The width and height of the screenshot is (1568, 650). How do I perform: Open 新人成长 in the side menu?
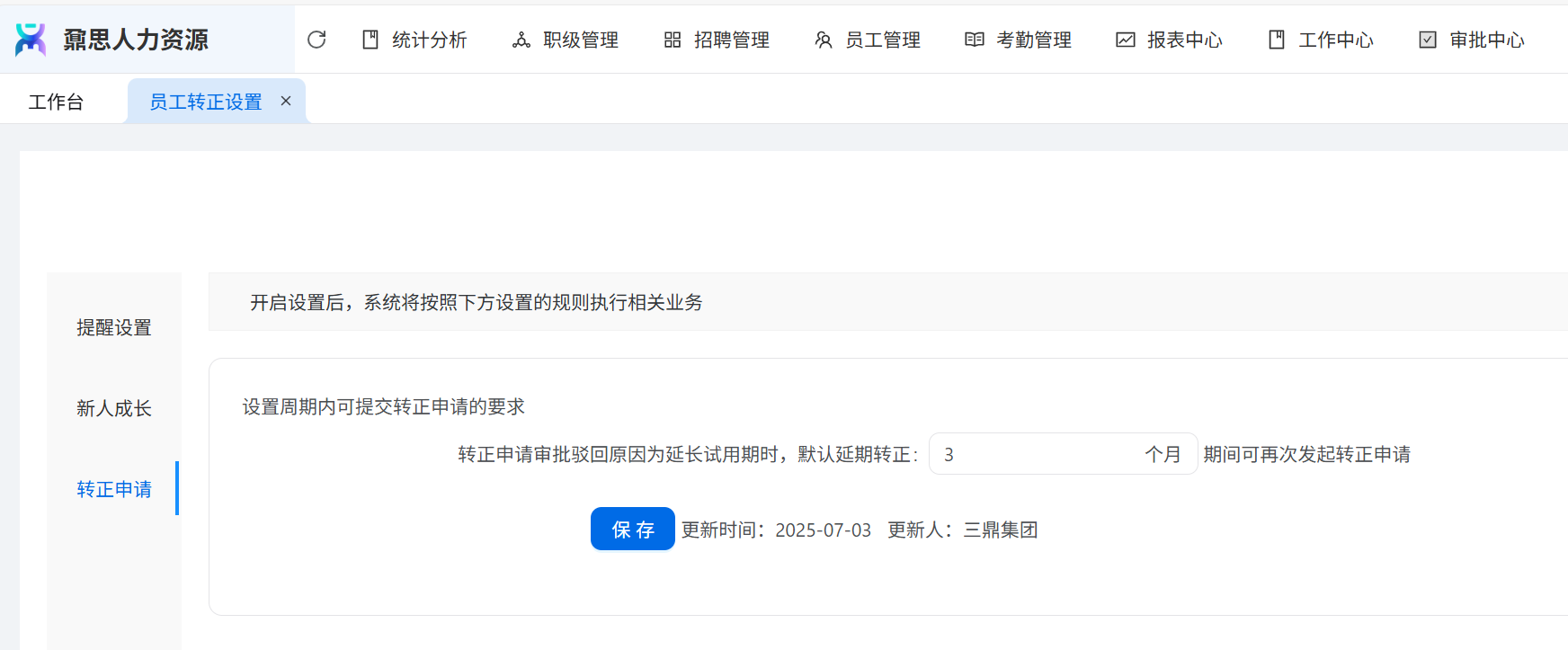coord(114,408)
